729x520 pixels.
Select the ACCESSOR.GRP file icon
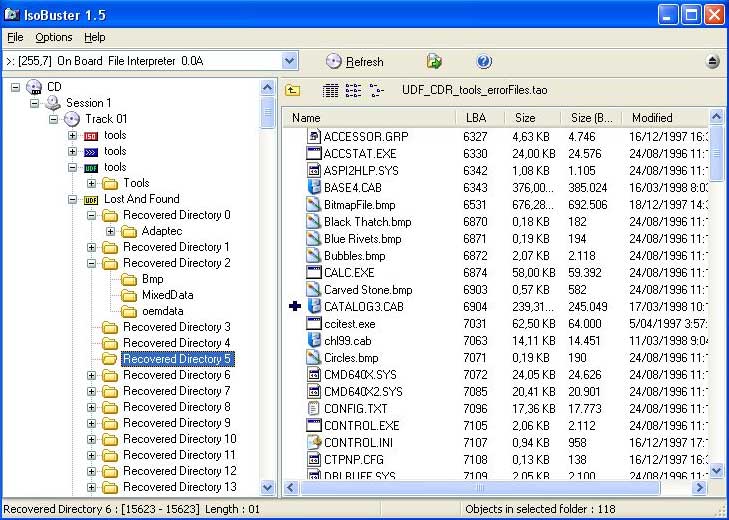coord(314,136)
